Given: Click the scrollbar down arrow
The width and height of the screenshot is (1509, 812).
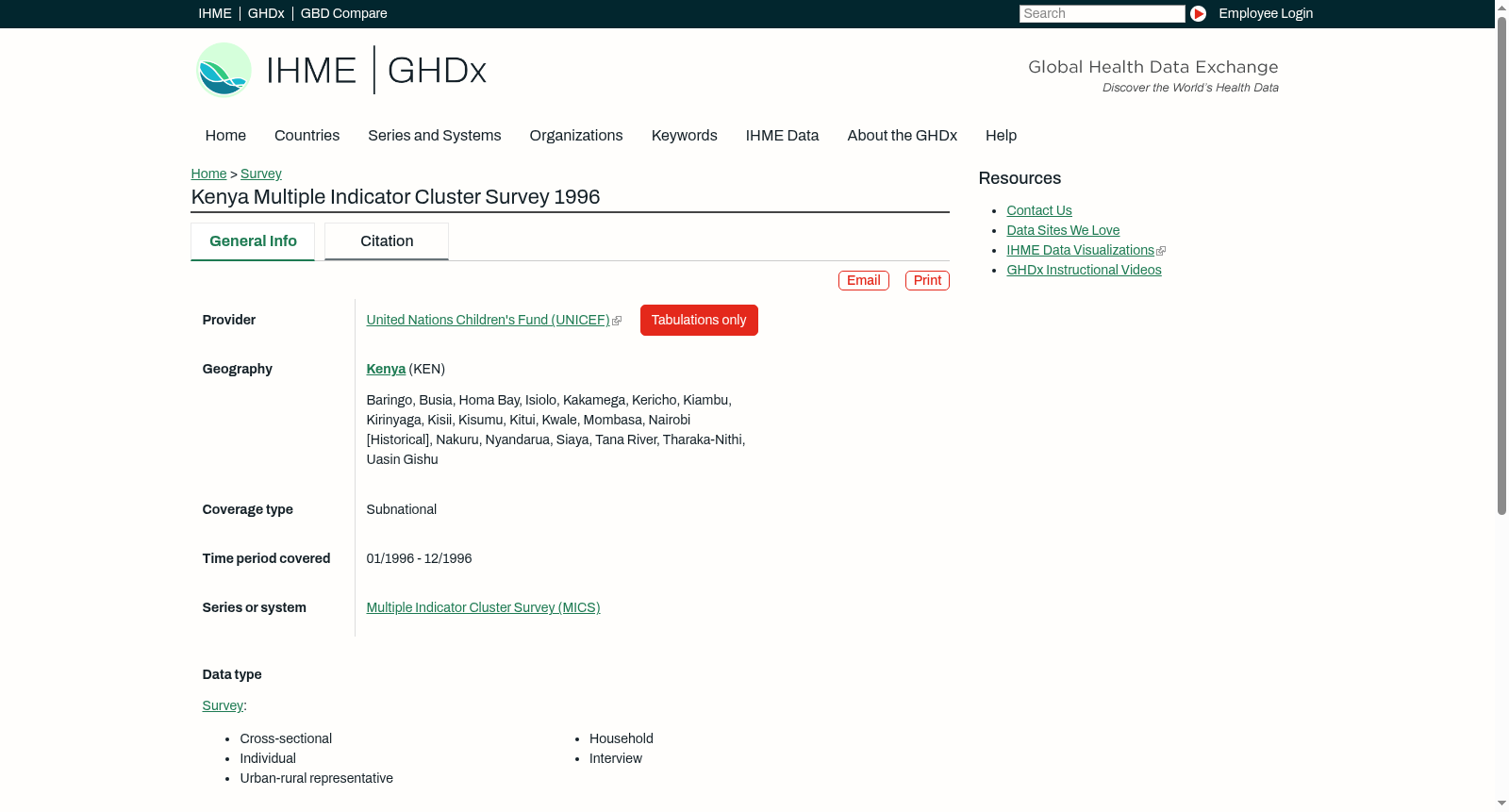Looking at the screenshot, I should 1501,804.
